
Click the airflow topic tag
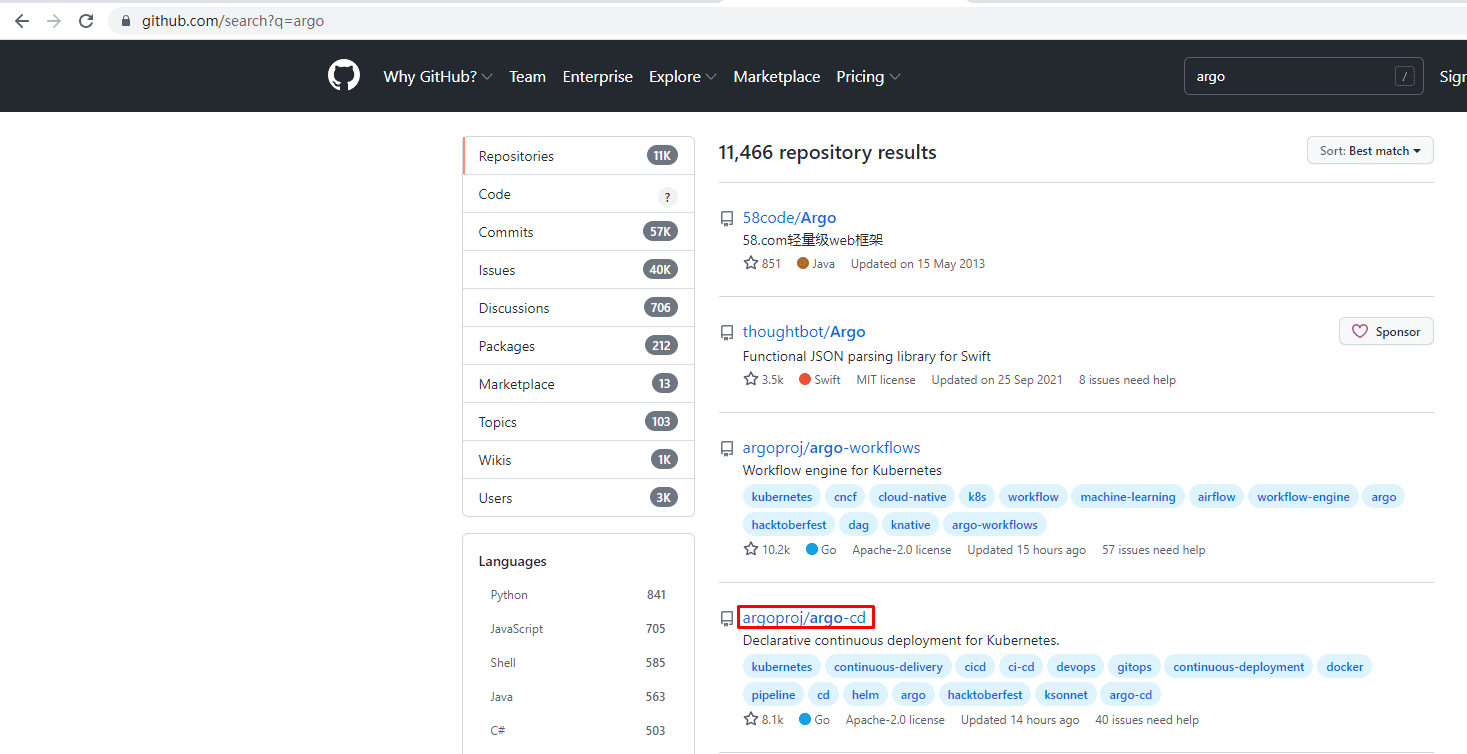1216,497
